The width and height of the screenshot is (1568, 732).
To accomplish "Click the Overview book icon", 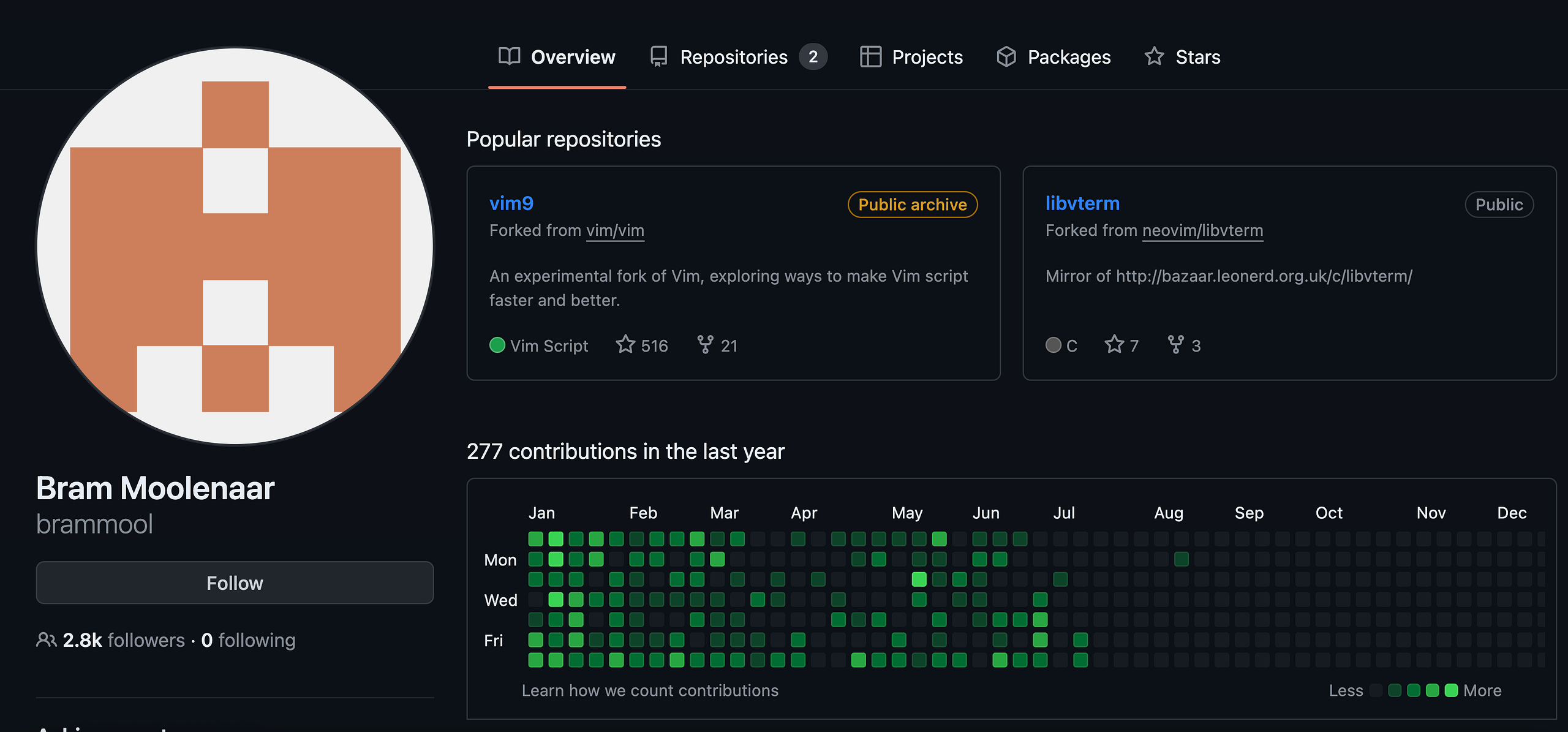I will [x=509, y=56].
